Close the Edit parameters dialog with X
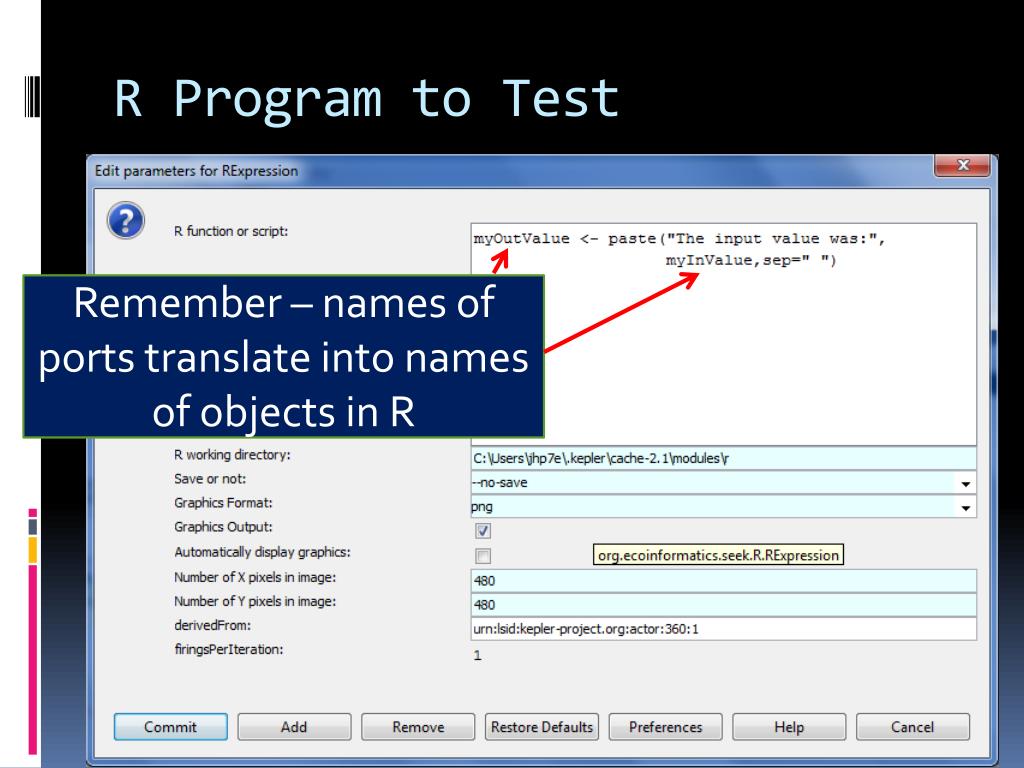1024x768 pixels. coord(963,165)
